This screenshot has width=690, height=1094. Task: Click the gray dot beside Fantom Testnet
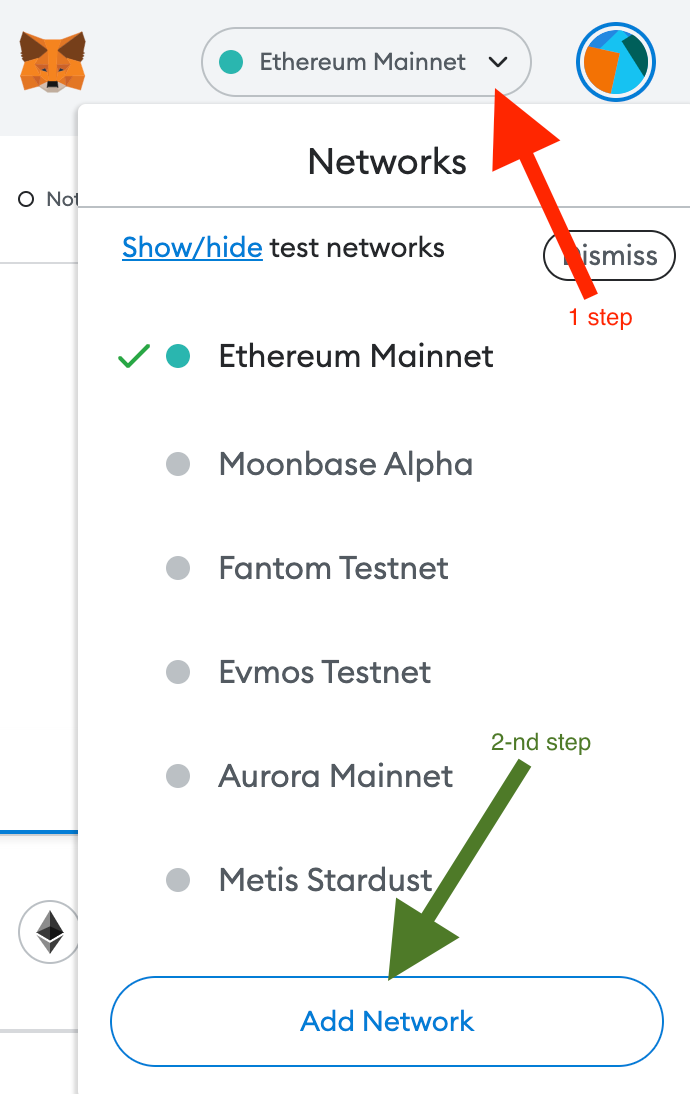click(178, 568)
